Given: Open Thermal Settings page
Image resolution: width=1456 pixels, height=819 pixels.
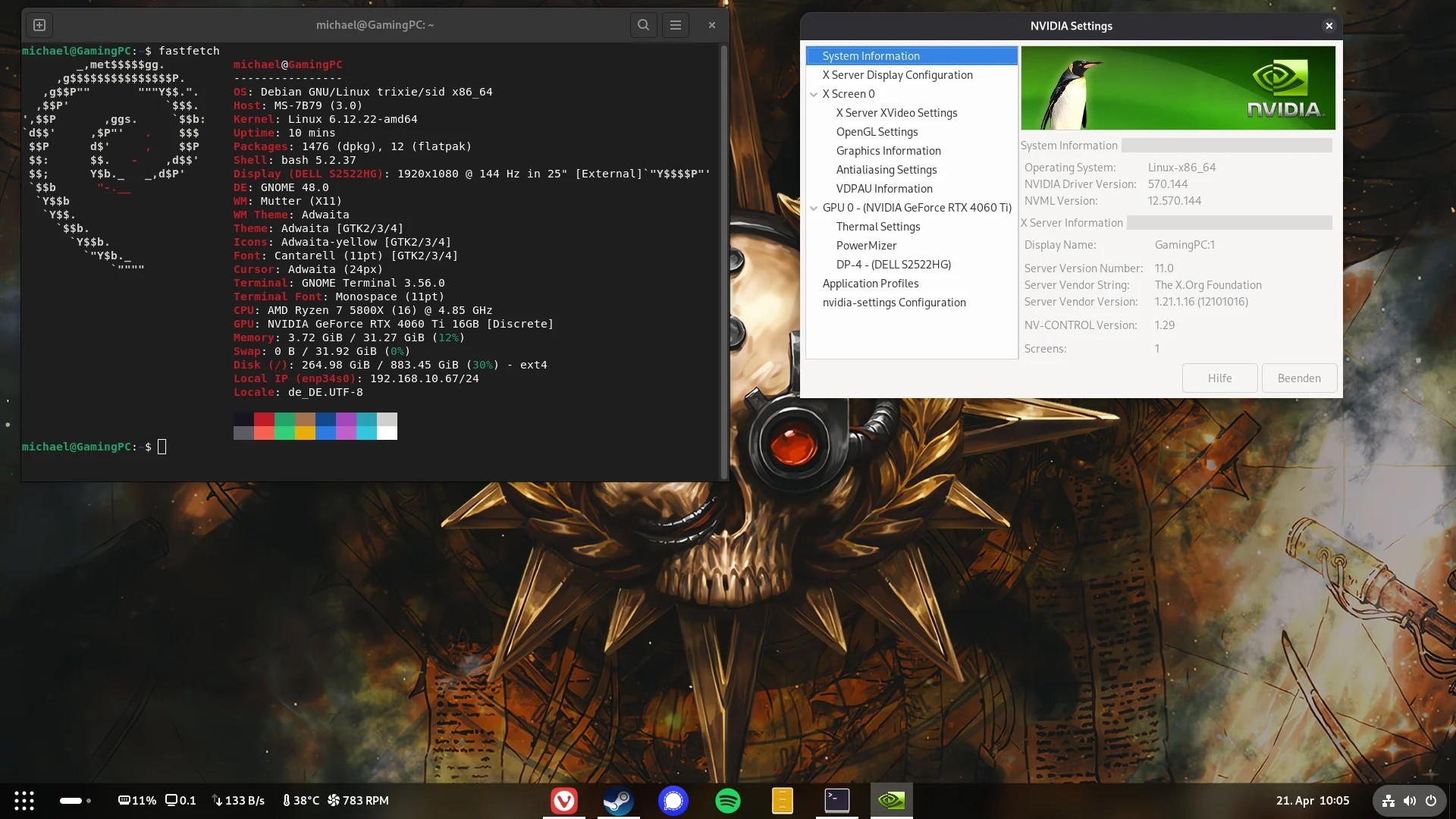Looking at the screenshot, I should 877,227.
